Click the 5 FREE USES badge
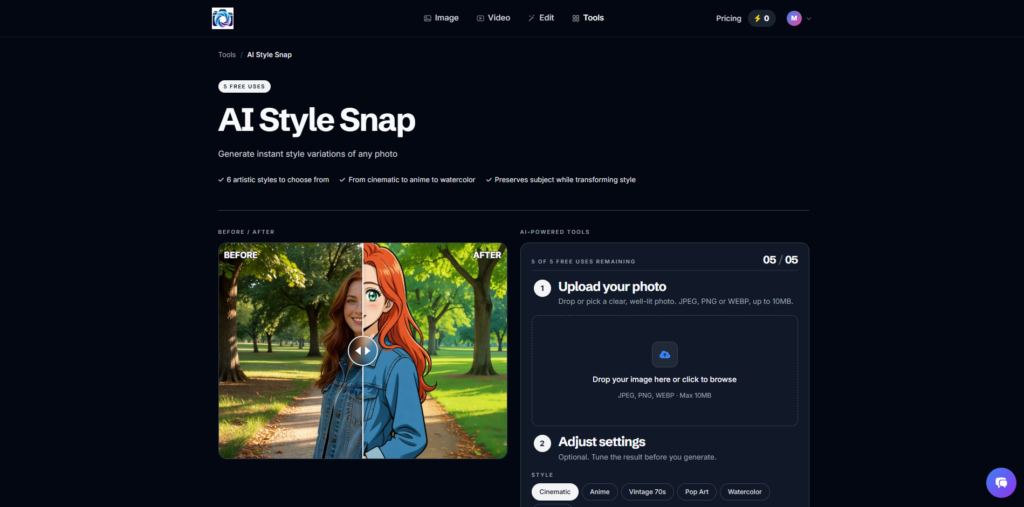The height and width of the screenshot is (507, 1024). click(x=244, y=86)
